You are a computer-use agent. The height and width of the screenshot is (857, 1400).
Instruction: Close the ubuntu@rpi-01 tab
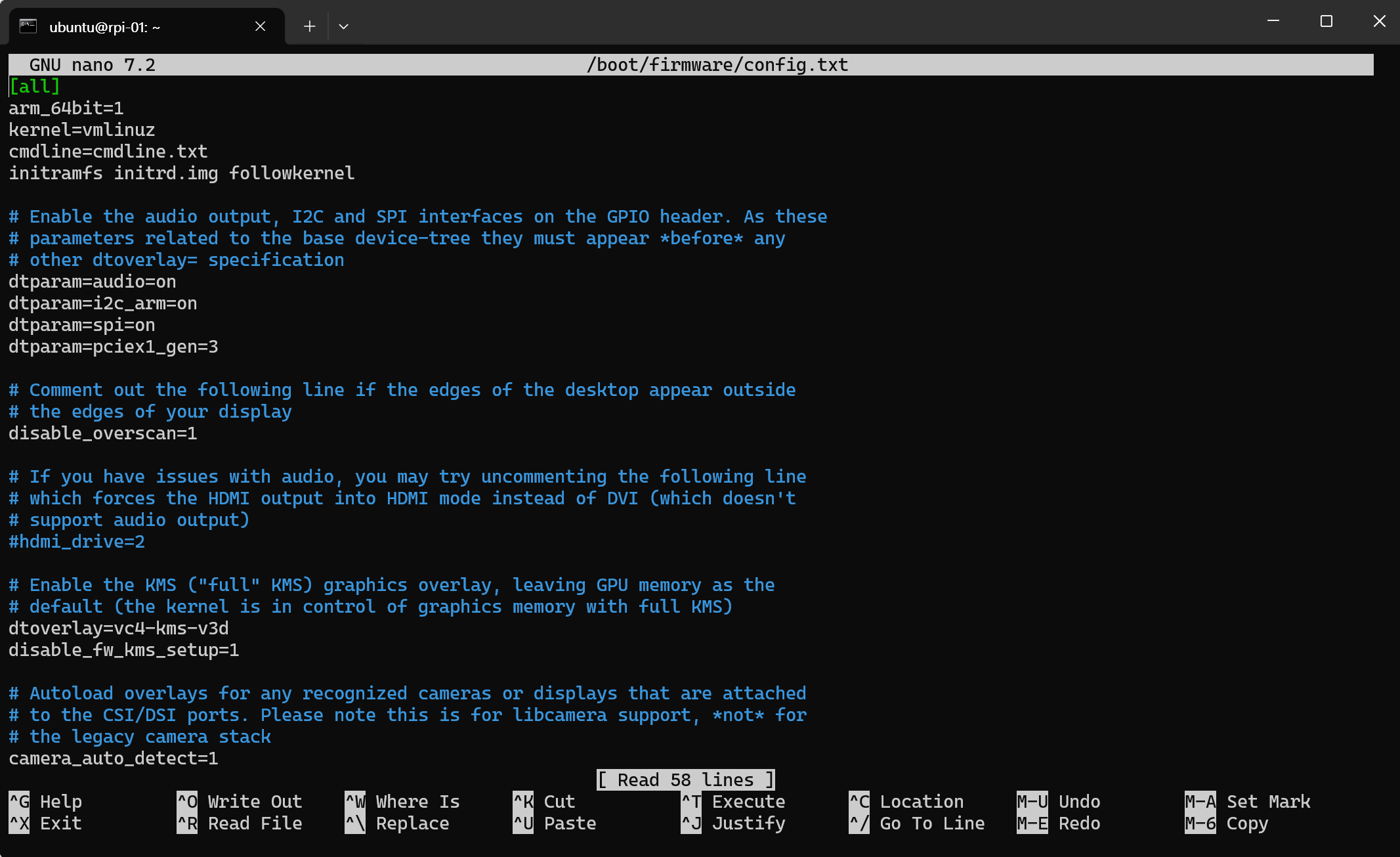tap(260, 26)
